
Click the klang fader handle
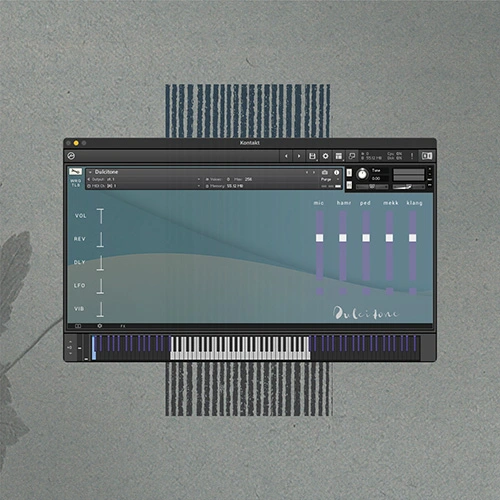click(413, 238)
